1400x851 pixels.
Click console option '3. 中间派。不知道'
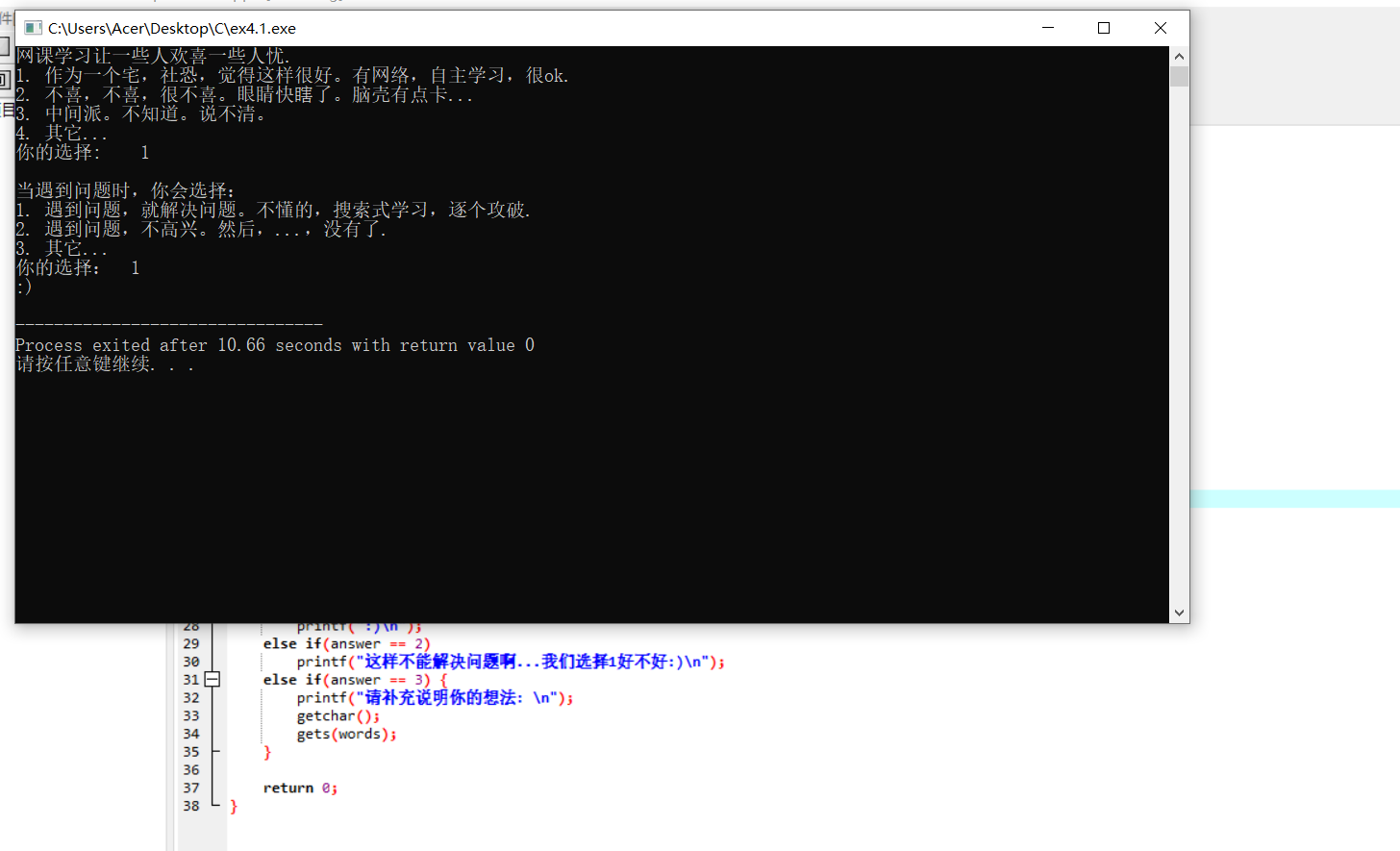[140, 114]
